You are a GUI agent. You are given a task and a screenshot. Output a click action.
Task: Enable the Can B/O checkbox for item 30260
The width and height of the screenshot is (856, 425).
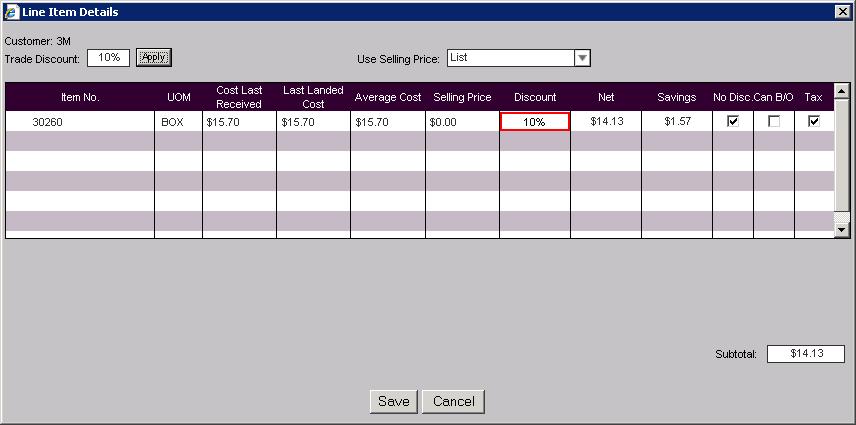click(774, 121)
